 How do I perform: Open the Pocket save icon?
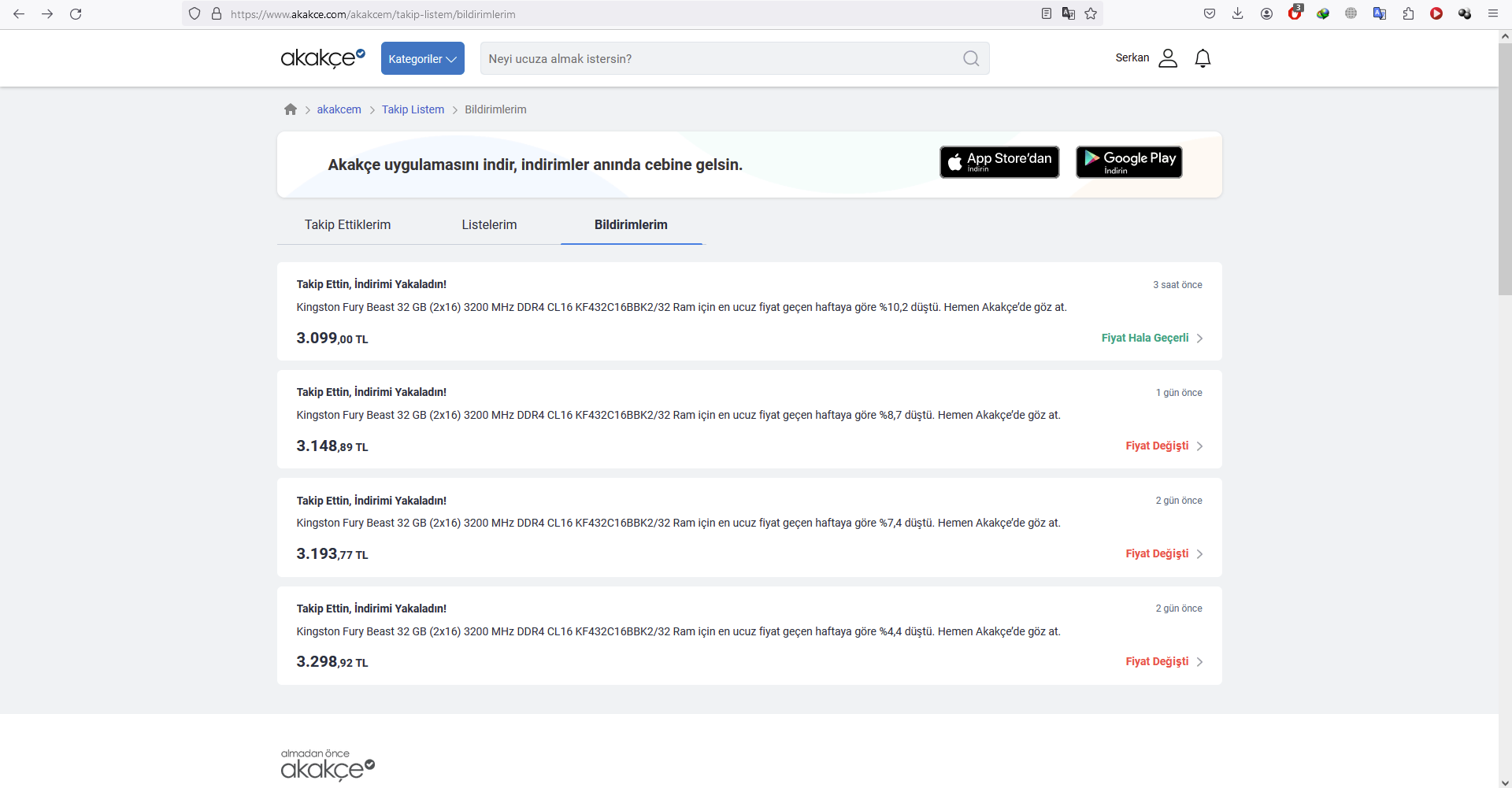click(x=1210, y=13)
